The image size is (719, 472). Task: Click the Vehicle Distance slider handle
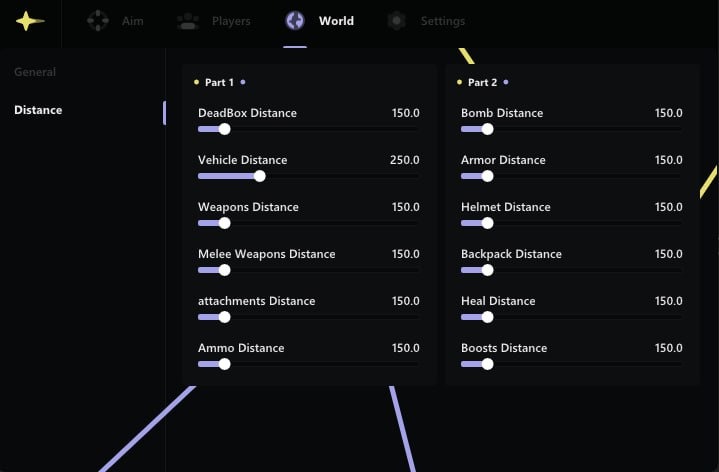coord(260,176)
